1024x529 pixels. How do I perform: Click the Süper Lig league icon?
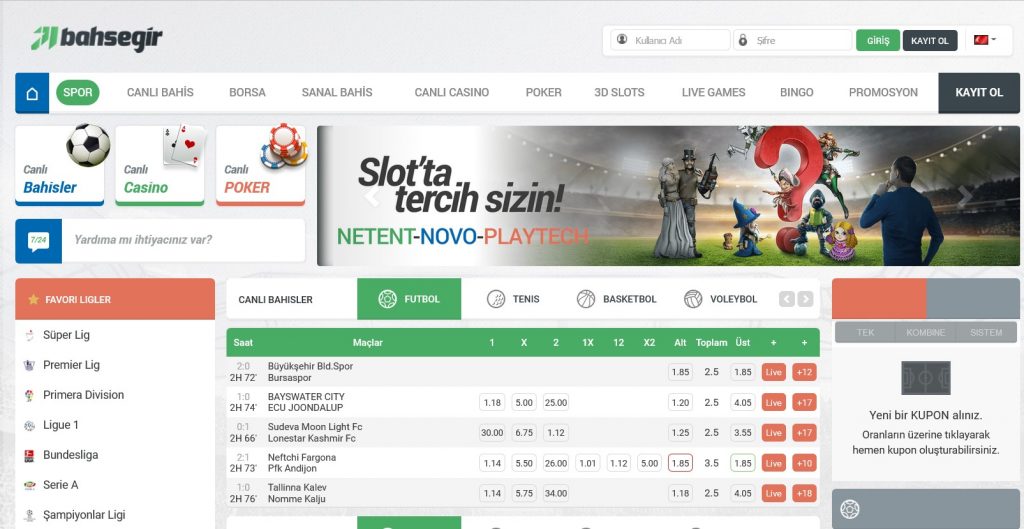coord(29,336)
